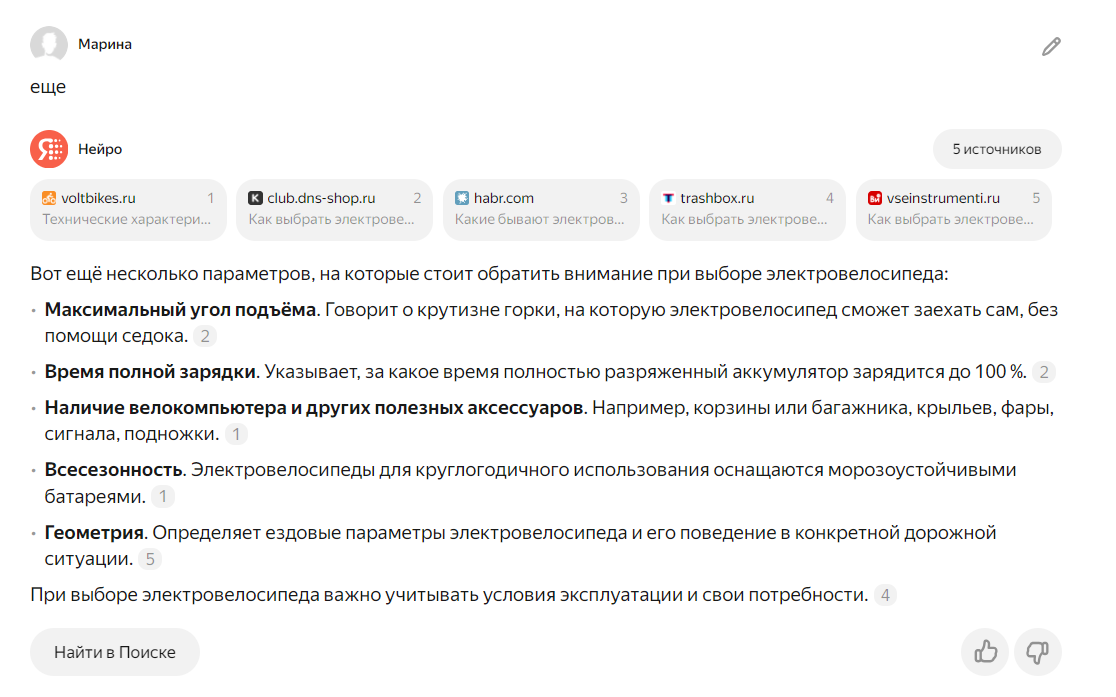Open the trashbox.ru source card
Viewport: 1116px width, 697px height.
click(x=747, y=209)
